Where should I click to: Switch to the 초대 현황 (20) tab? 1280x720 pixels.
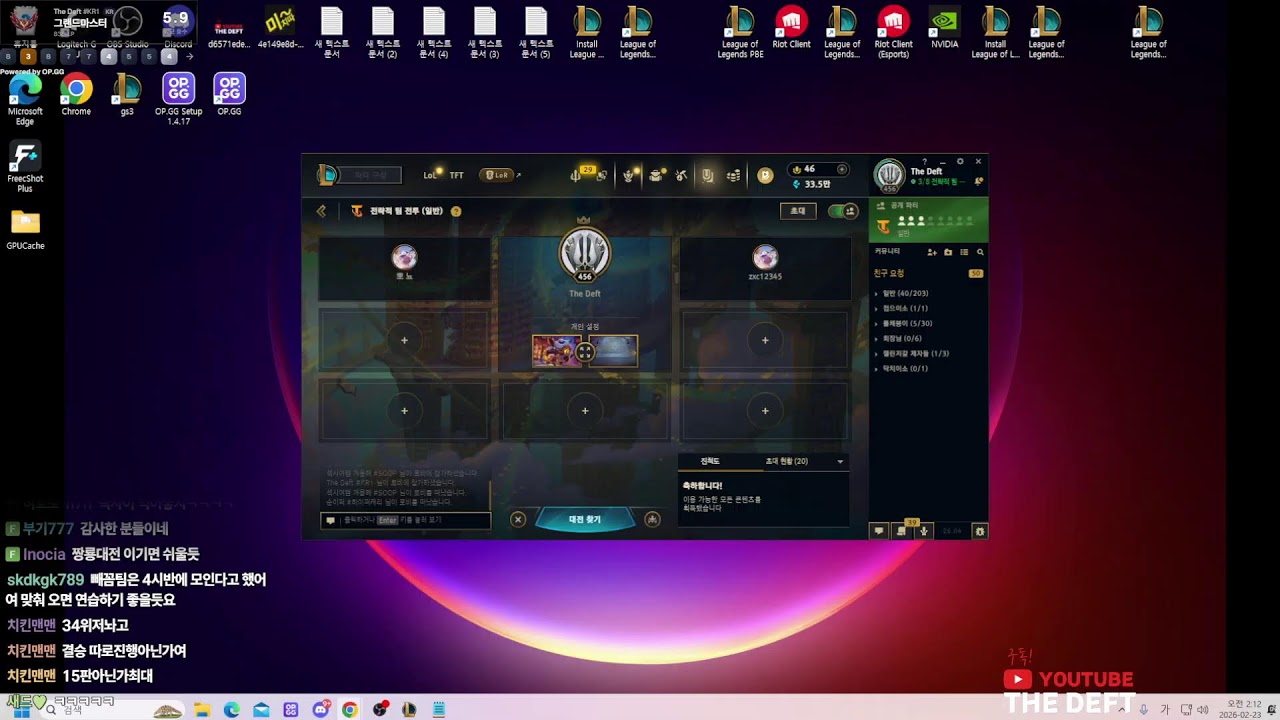(x=787, y=461)
